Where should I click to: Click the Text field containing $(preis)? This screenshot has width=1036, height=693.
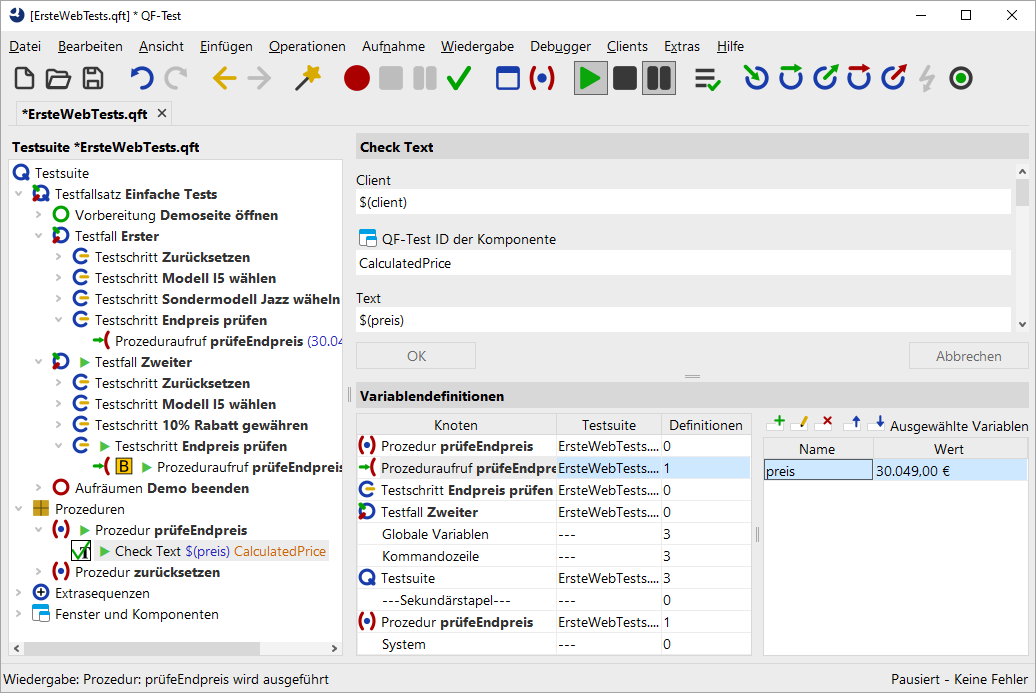(x=683, y=320)
